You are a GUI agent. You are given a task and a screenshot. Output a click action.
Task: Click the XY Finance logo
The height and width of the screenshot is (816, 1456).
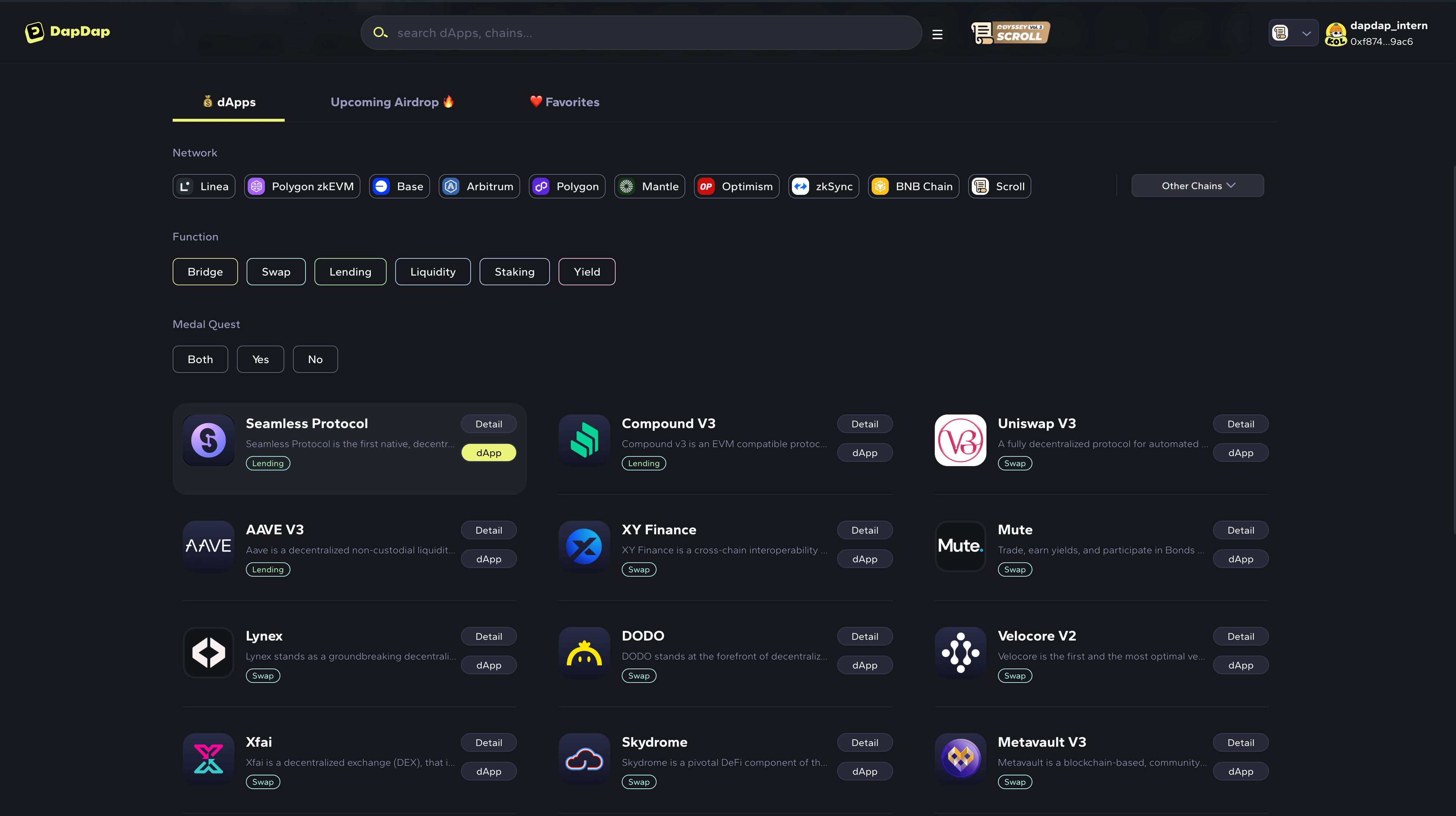[x=584, y=547]
